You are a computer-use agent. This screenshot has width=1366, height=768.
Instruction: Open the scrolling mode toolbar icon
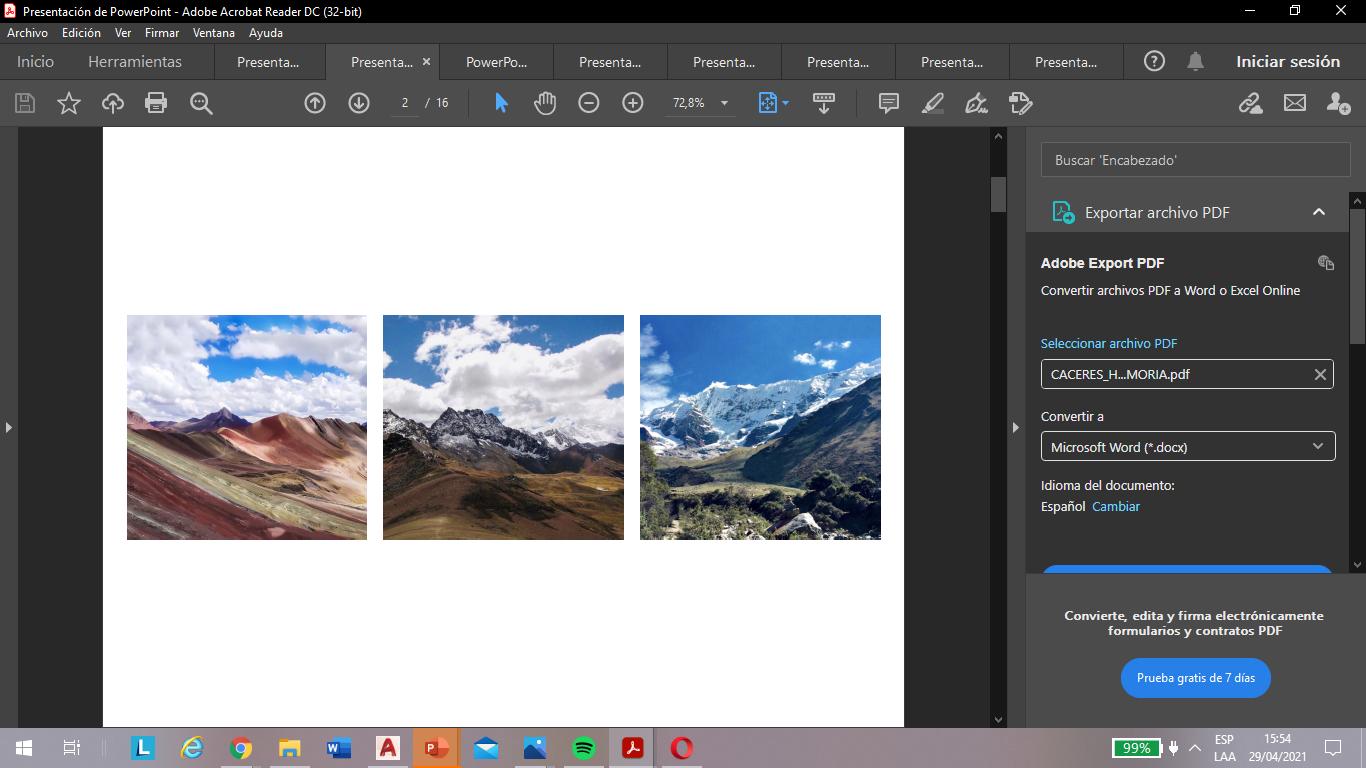pos(824,103)
